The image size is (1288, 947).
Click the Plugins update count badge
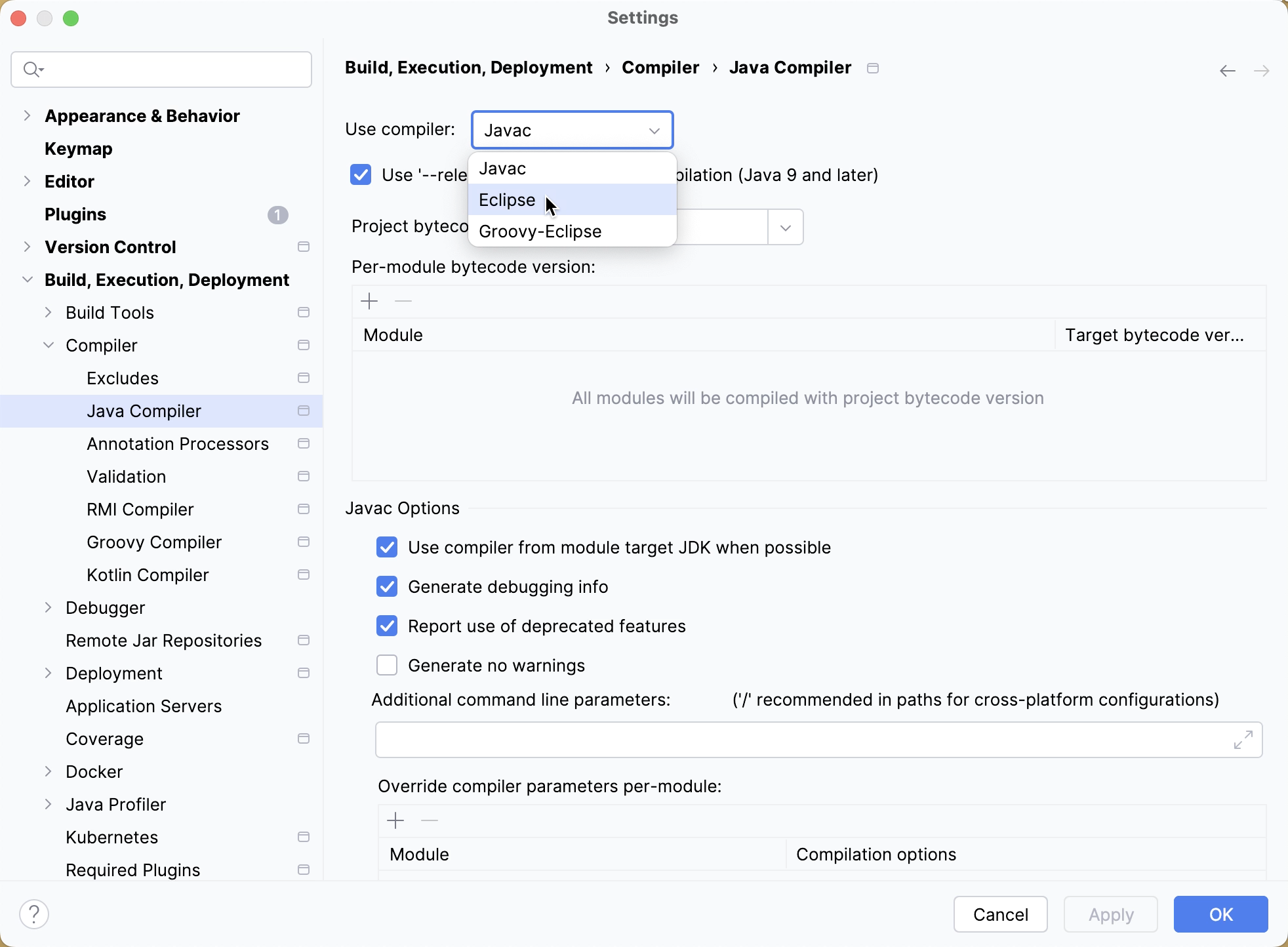pyautogui.click(x=278, y=214)
